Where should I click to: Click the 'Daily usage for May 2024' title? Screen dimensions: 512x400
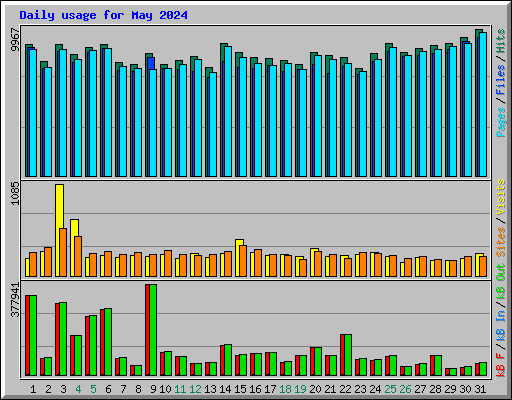(103, 15)
